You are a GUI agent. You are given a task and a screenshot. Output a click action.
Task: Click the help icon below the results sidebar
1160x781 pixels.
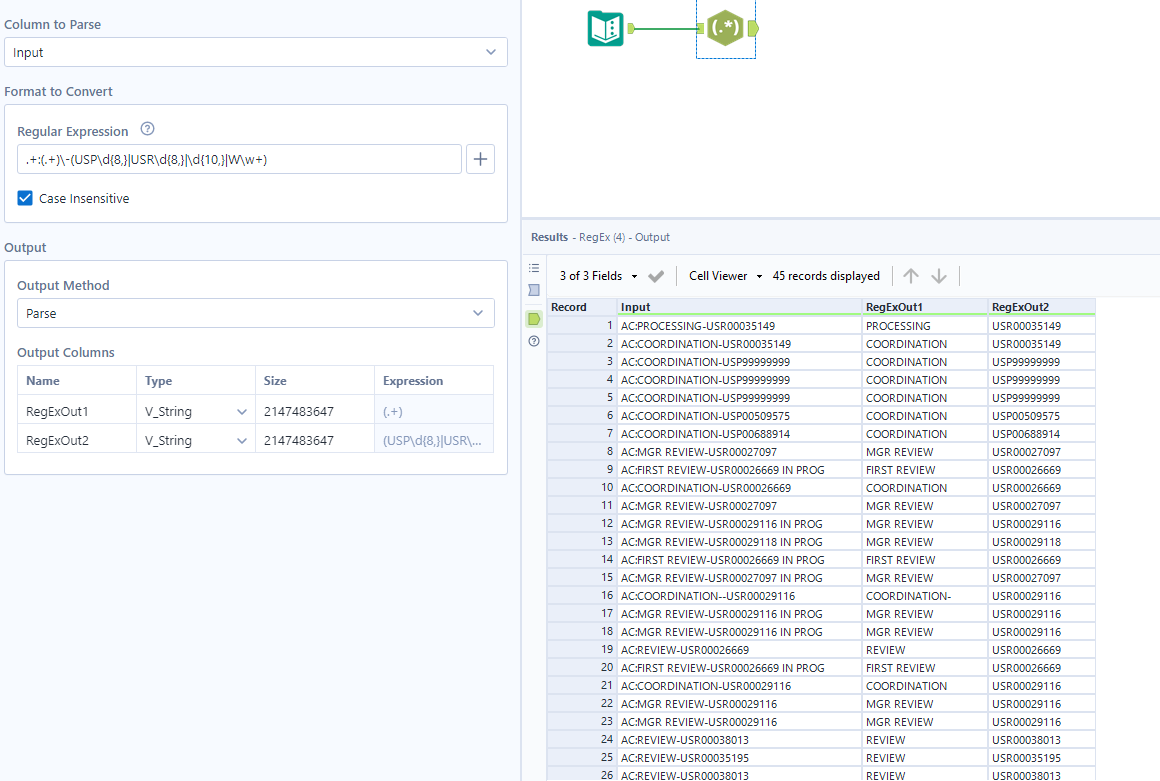click(x=533, y=341)
